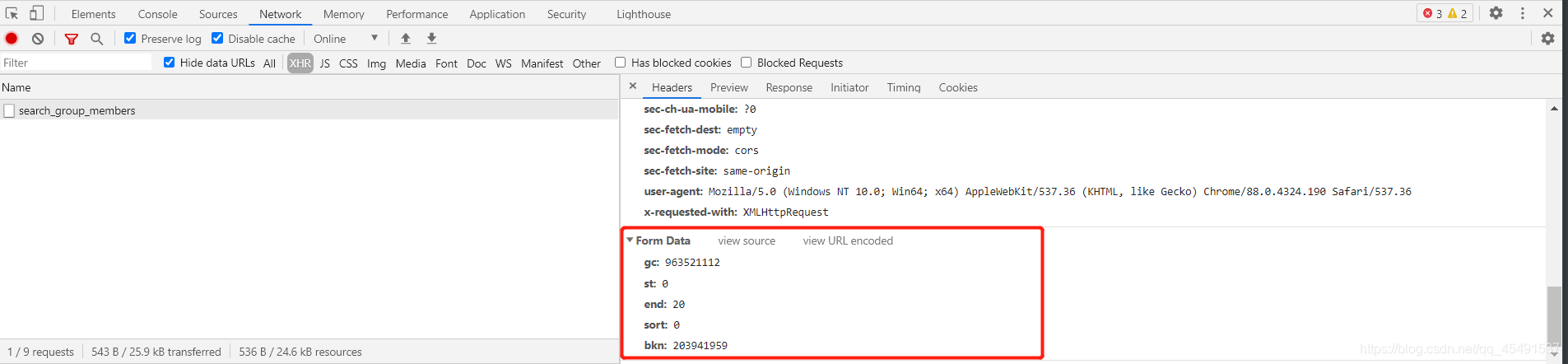Import HAR file with upload arrow

coord(406,38)
